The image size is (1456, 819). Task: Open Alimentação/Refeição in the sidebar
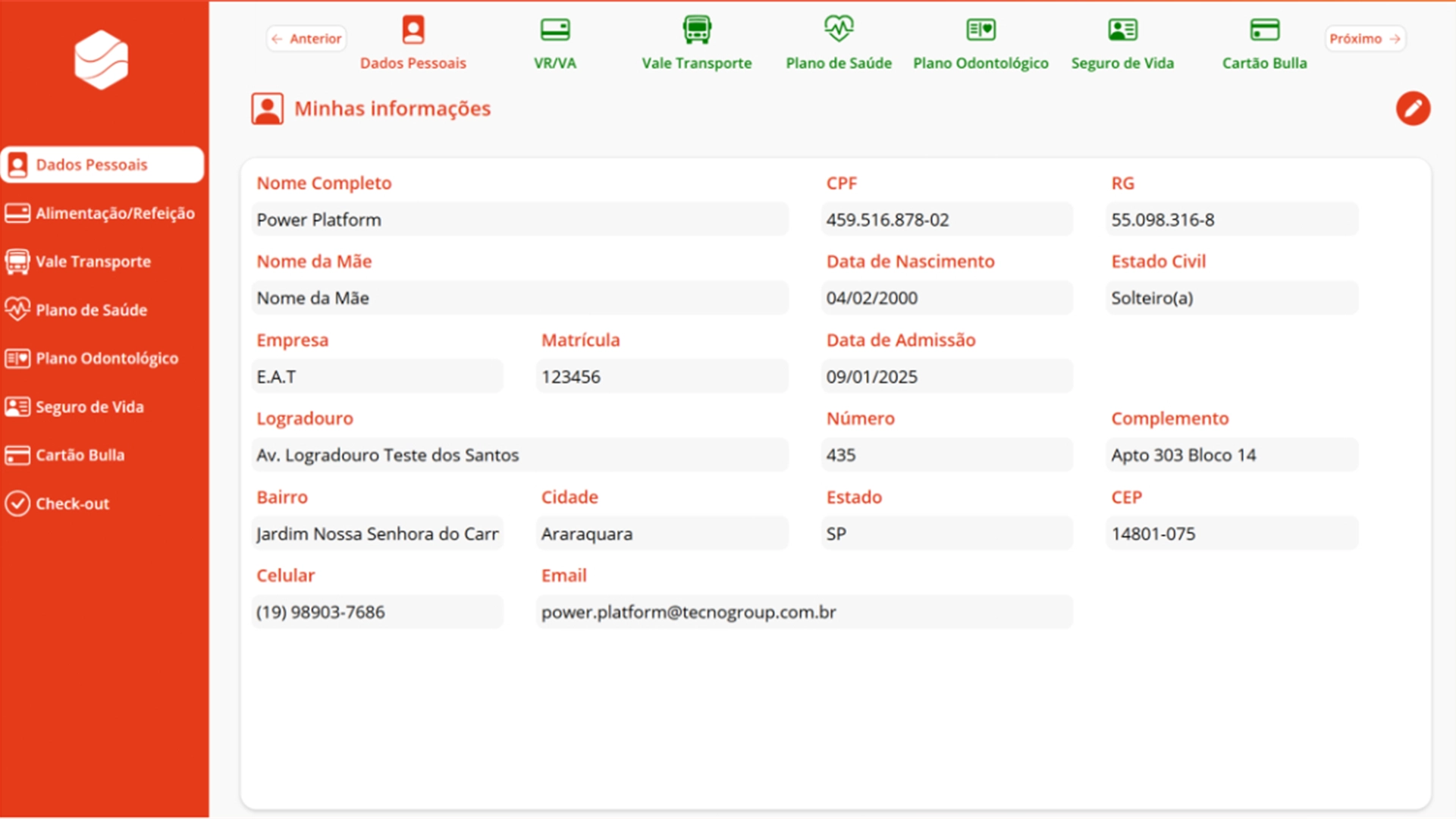tap(101, 213)
